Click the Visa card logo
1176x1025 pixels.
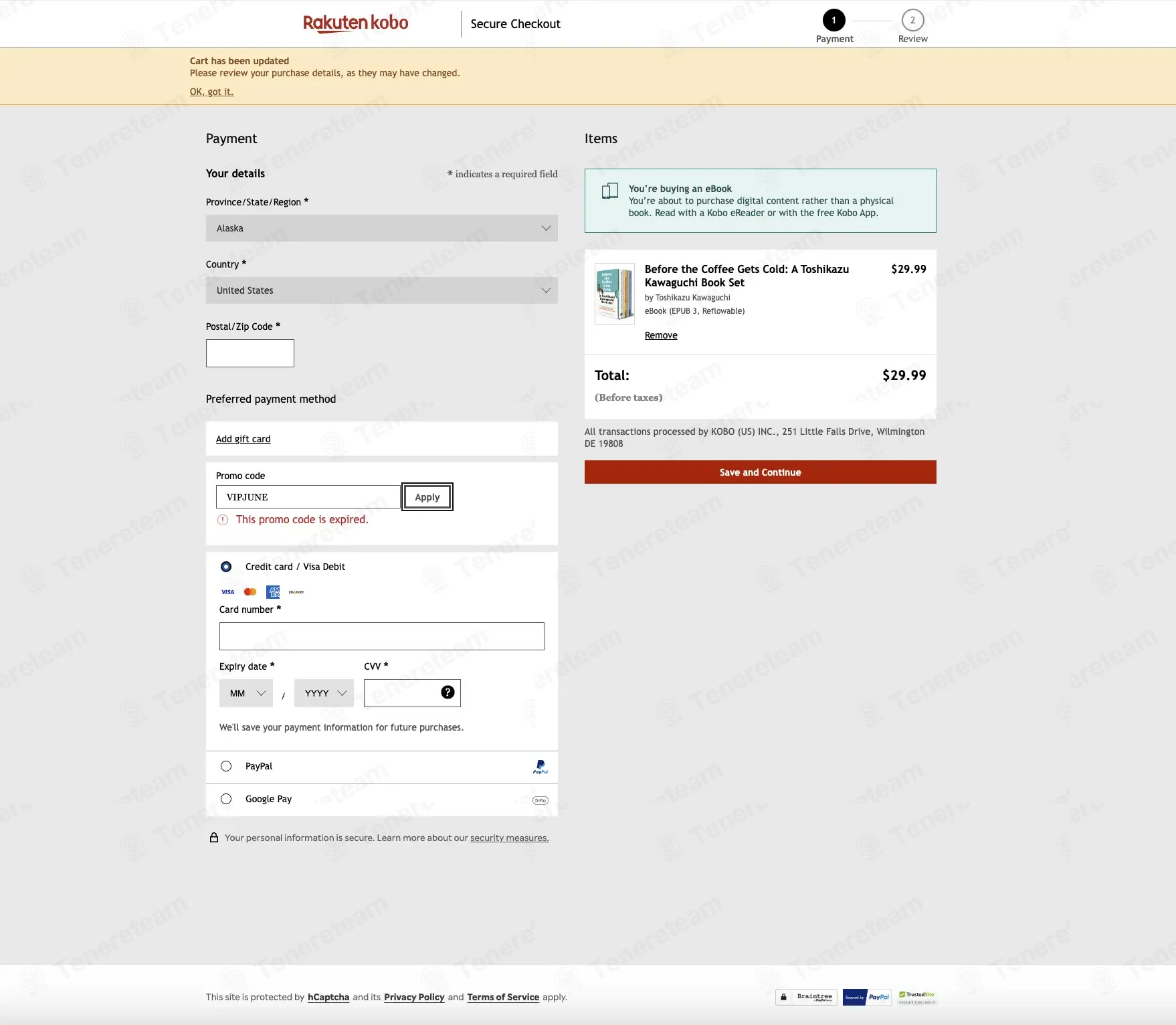click(x=227, y=592)
